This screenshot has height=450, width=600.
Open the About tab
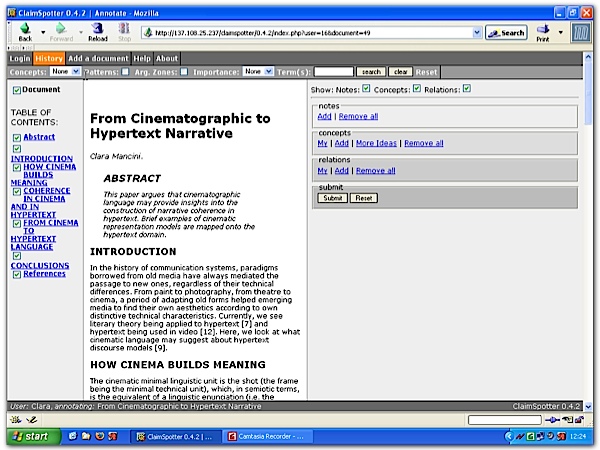click(x=167, y=59)
